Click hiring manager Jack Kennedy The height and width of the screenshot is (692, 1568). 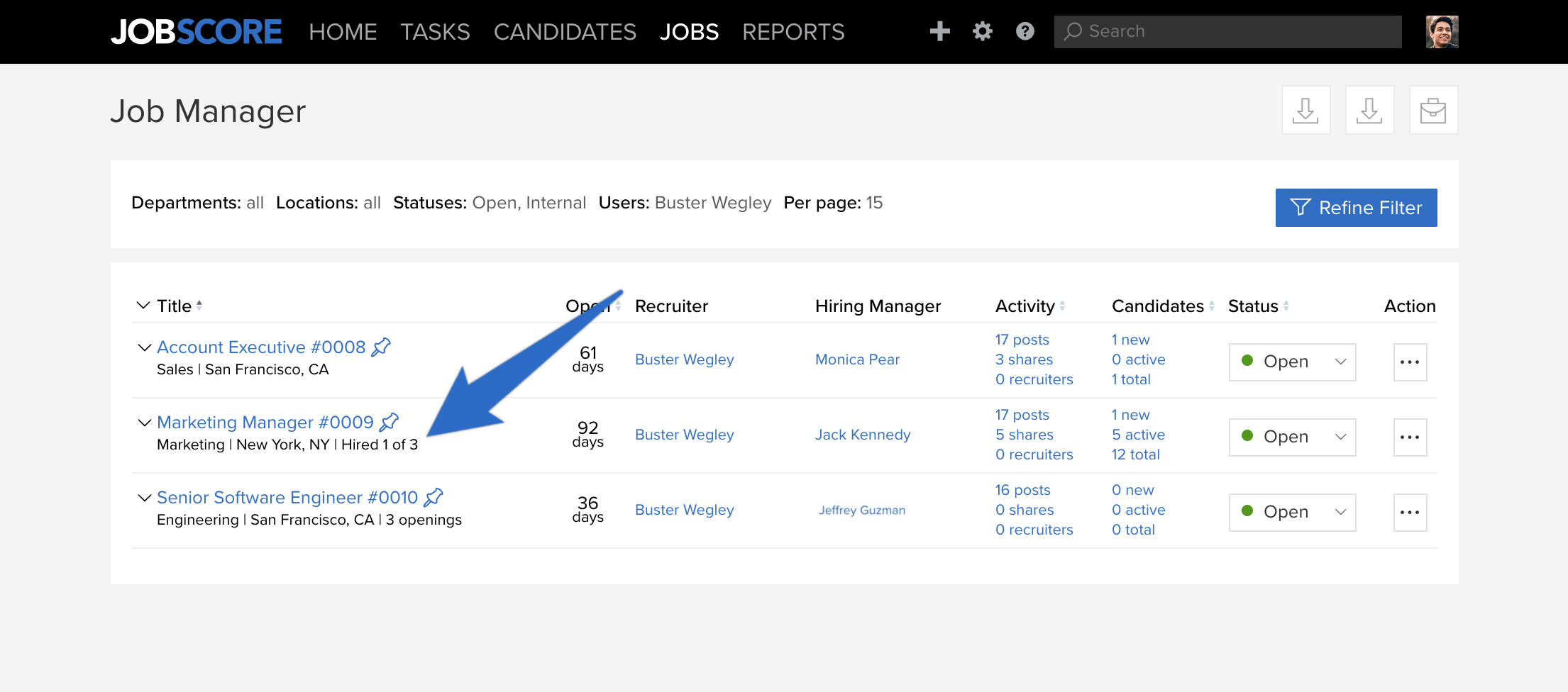863,435
